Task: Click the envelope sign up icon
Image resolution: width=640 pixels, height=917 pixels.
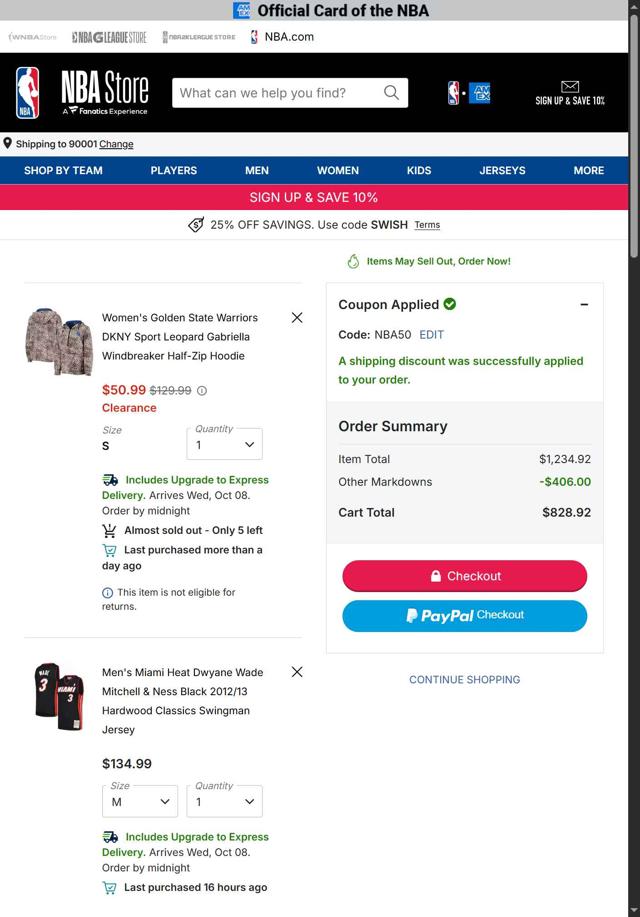Action: 570,88
